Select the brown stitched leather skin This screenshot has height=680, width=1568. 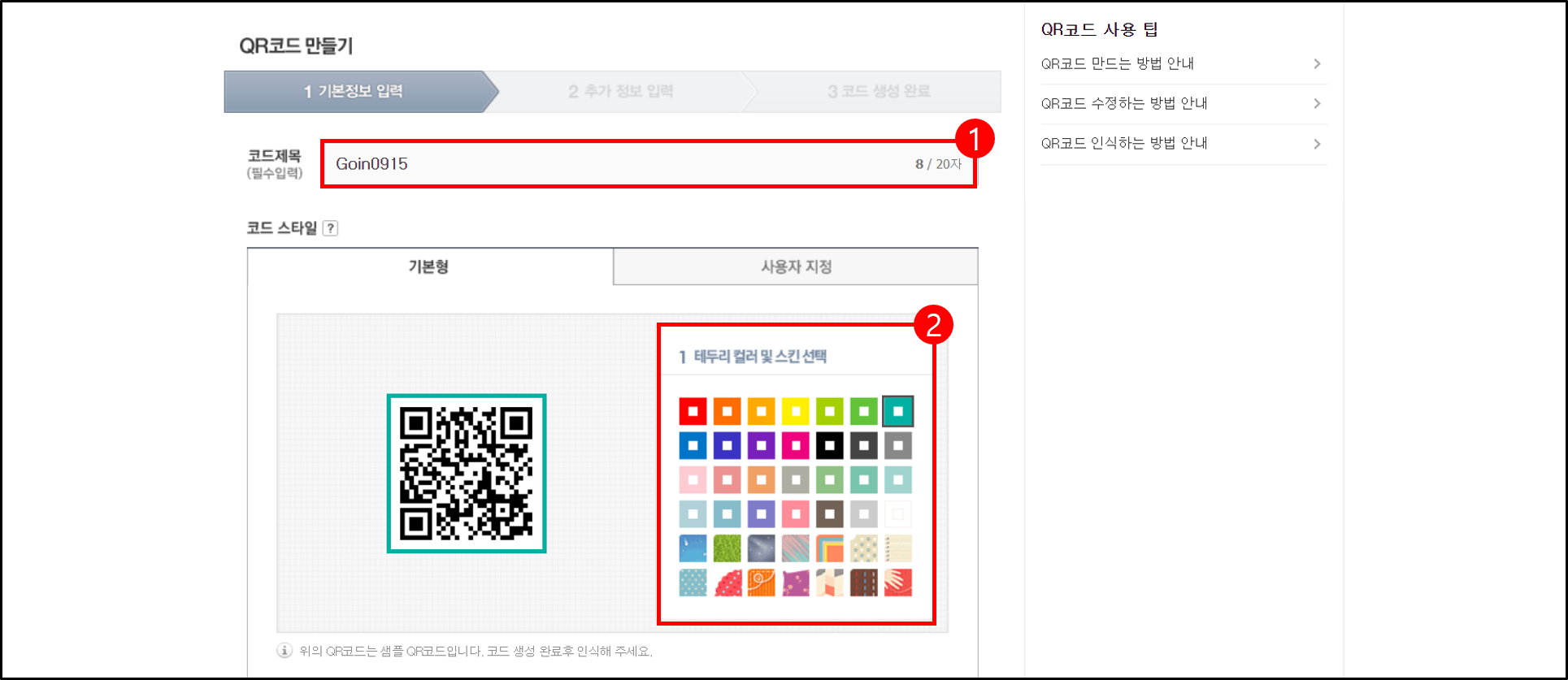coord(864,583)
